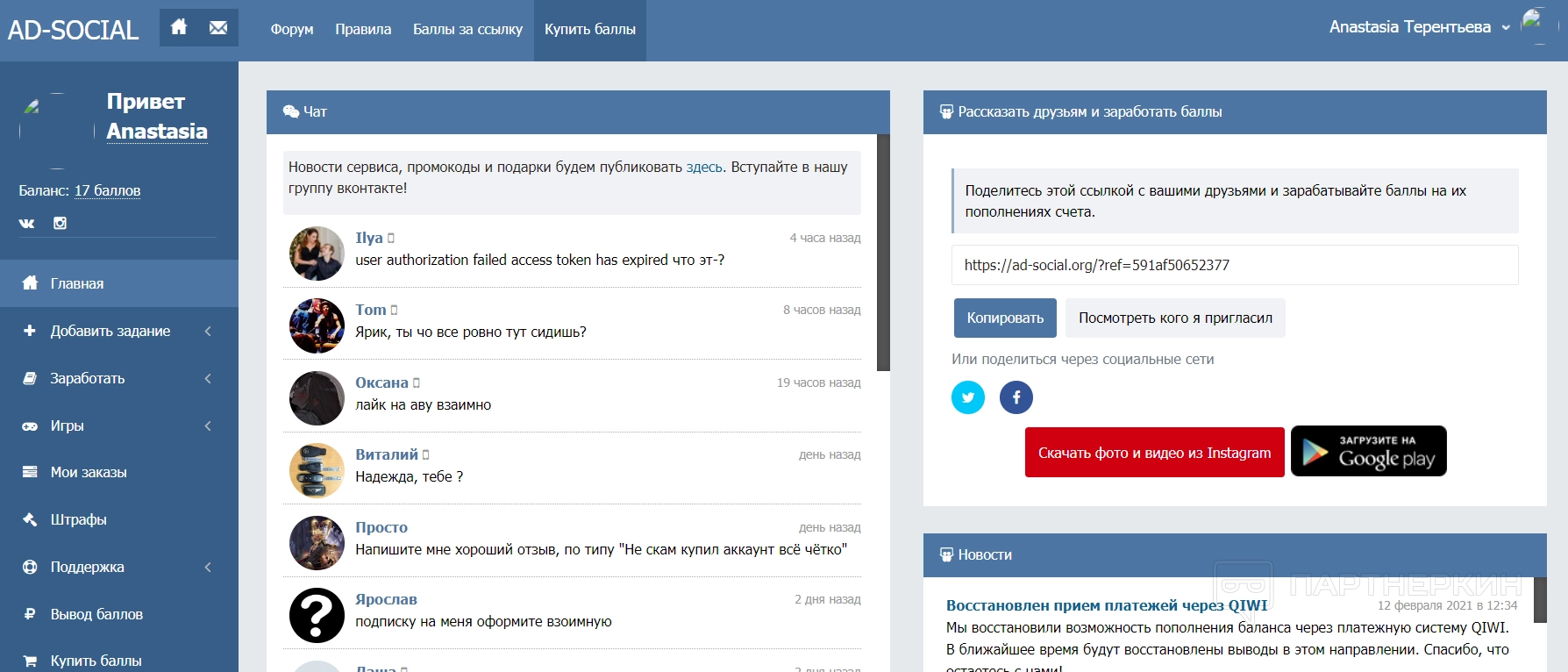The width and height of the screenshot is (1568, 672).
Task: Click the gamepad icon beside Игры
Action: [30, 425]
